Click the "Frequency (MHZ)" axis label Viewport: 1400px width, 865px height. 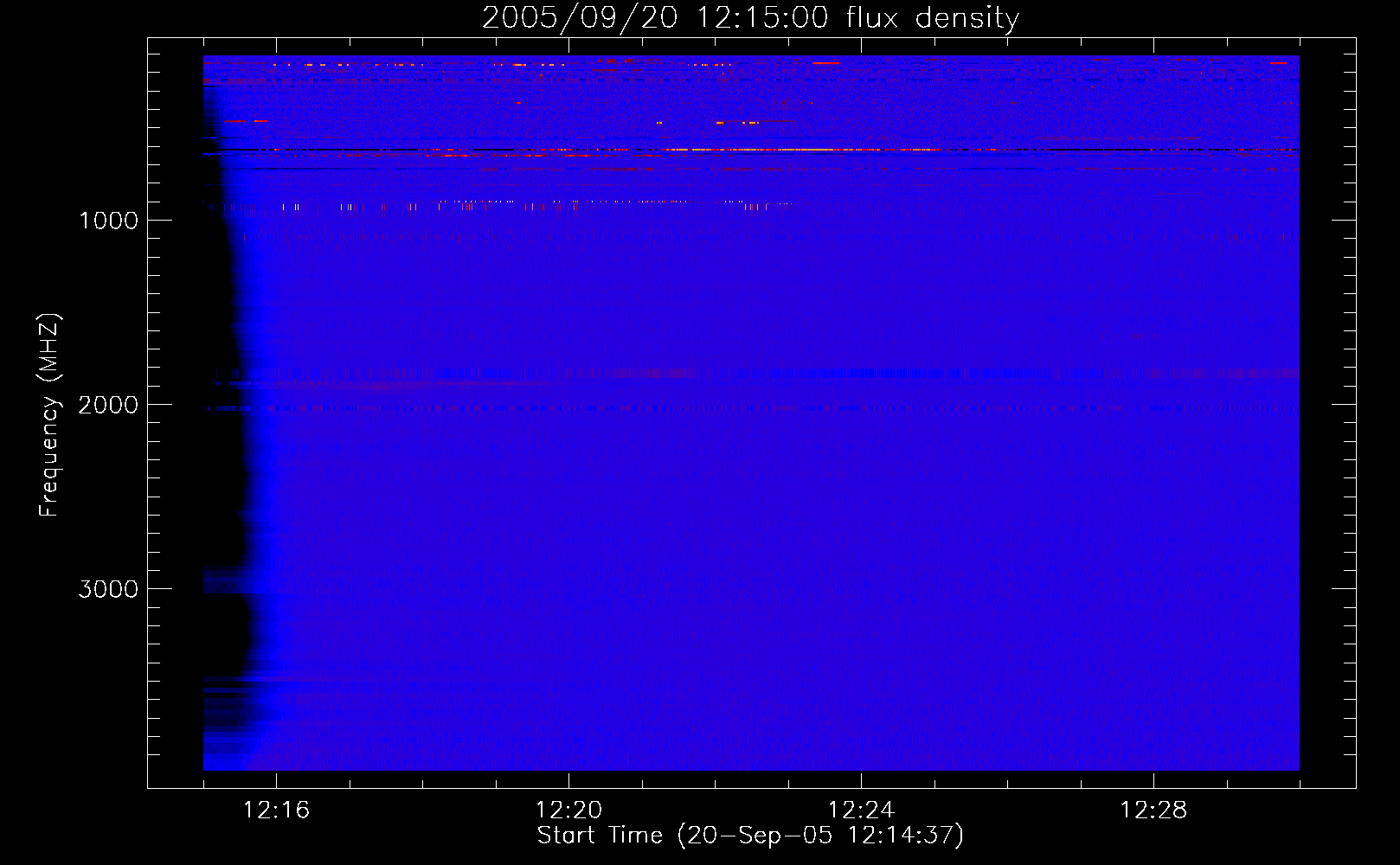click(x=48, y=415)
